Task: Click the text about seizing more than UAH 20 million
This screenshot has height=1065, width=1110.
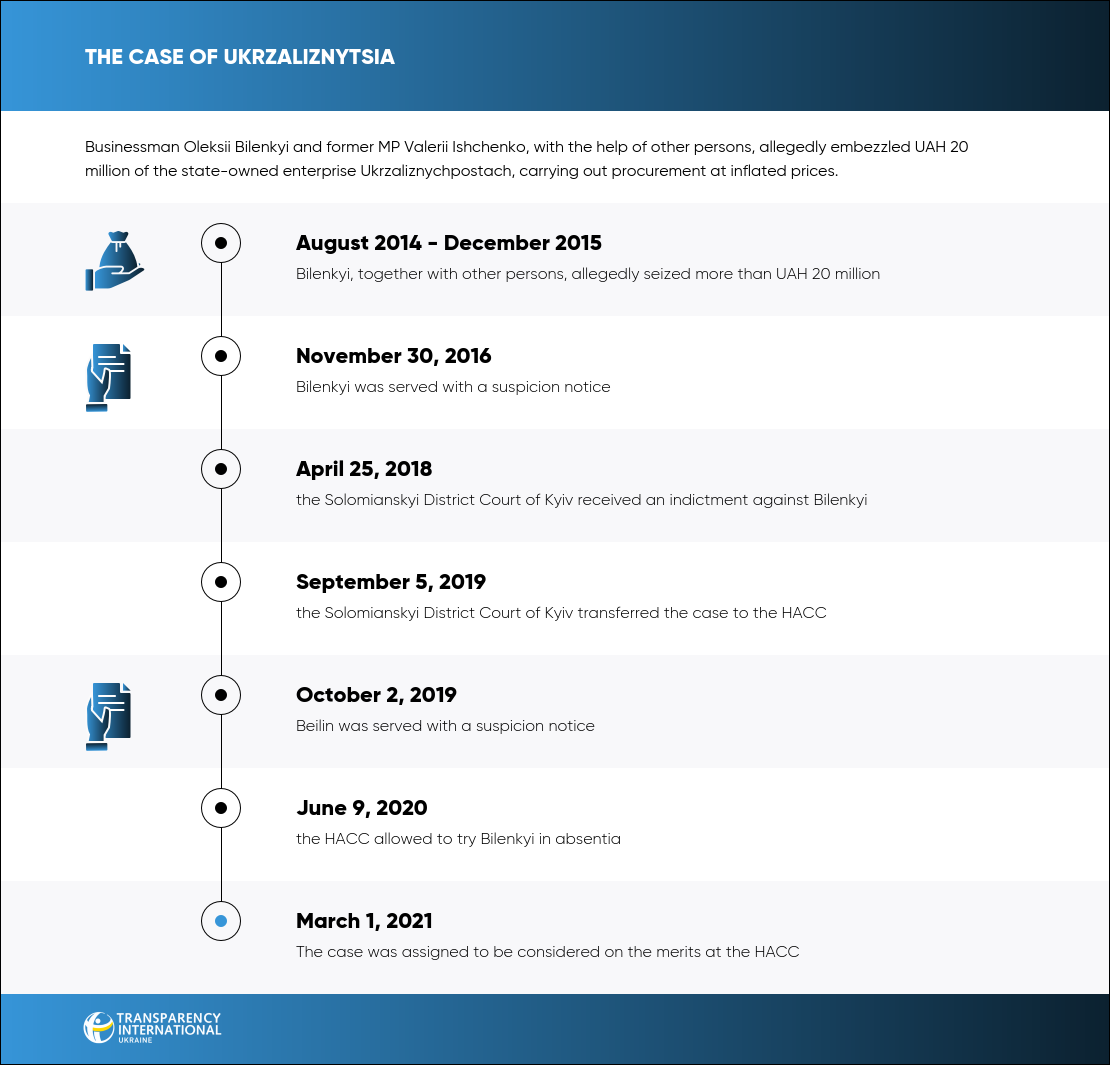Action: click(x=588, y=274)
